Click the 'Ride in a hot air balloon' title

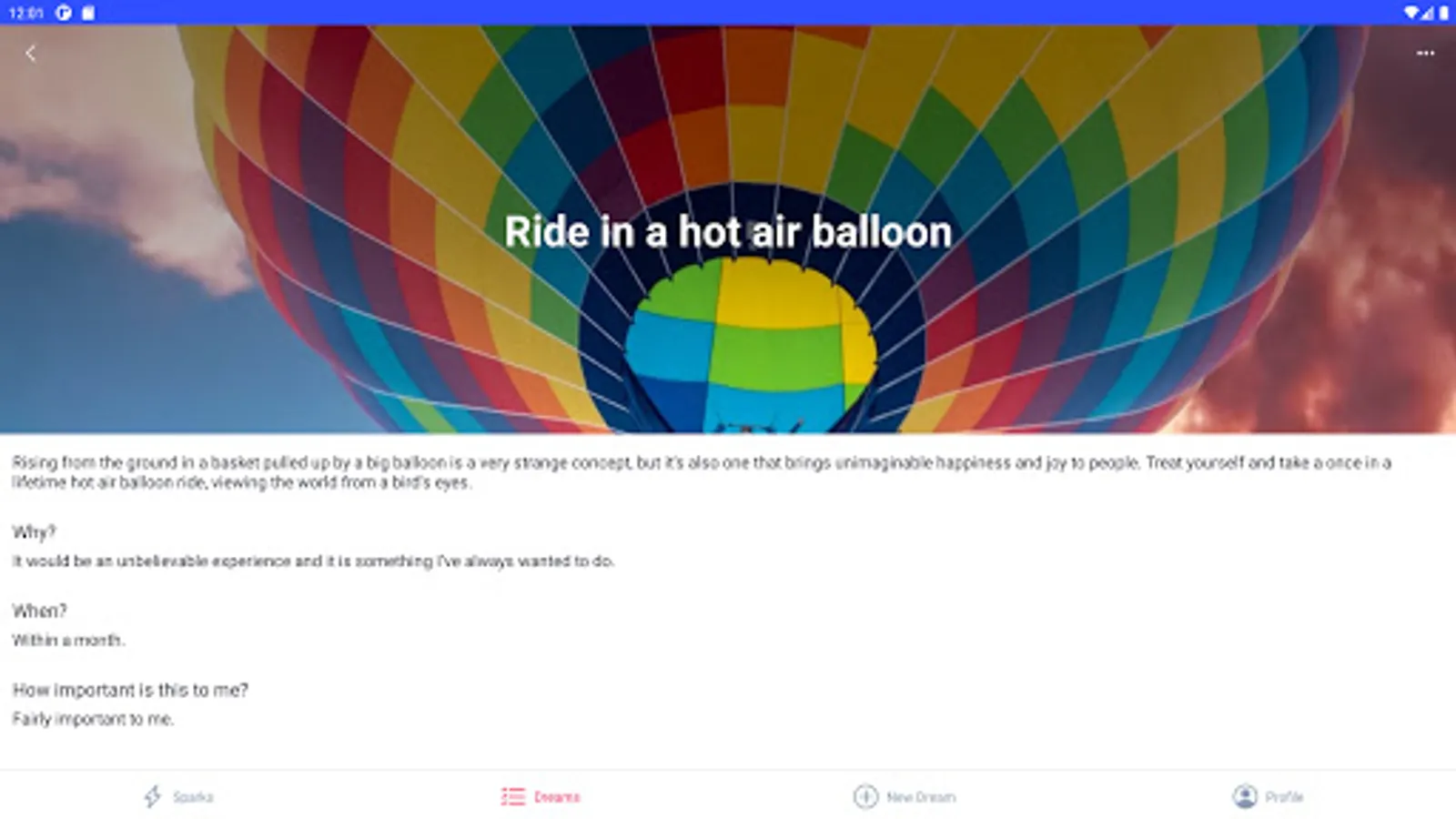click(x=728, y=232)
